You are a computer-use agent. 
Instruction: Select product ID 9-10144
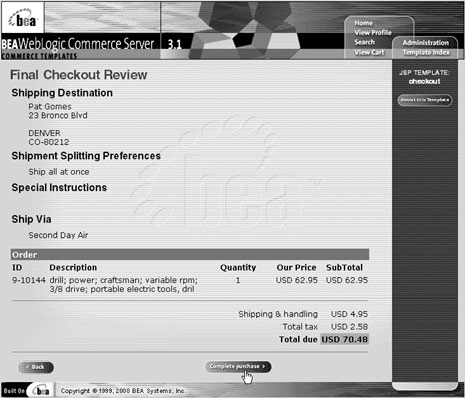coord(29,280)
